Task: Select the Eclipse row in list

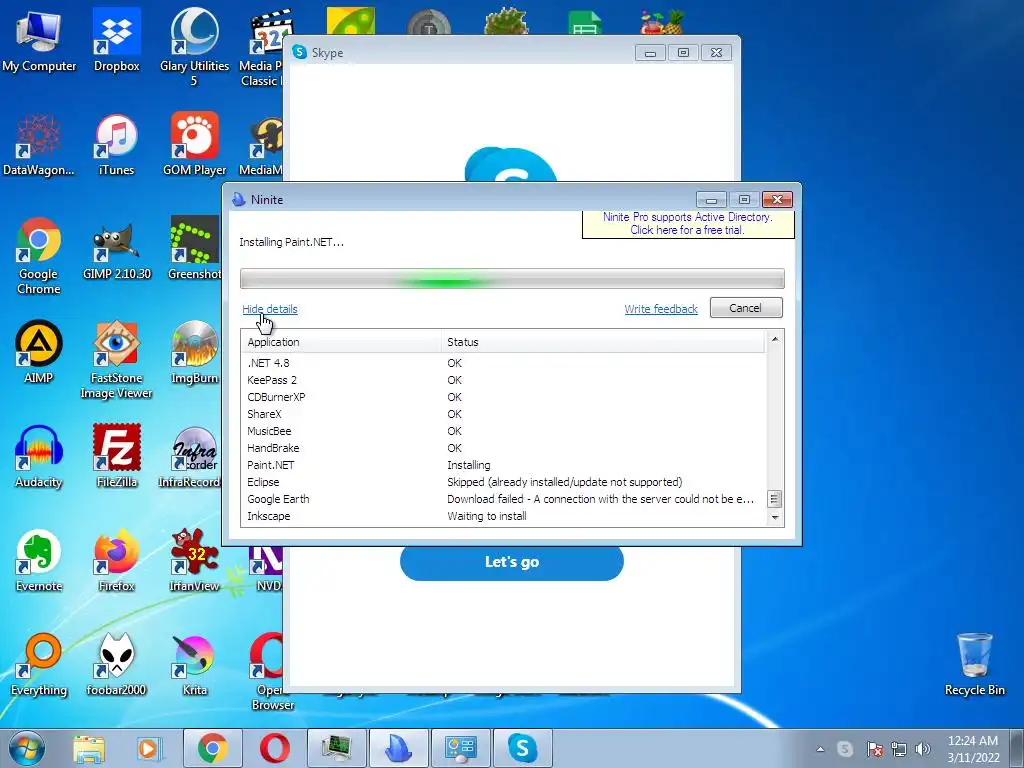Action: coord(503,482)
